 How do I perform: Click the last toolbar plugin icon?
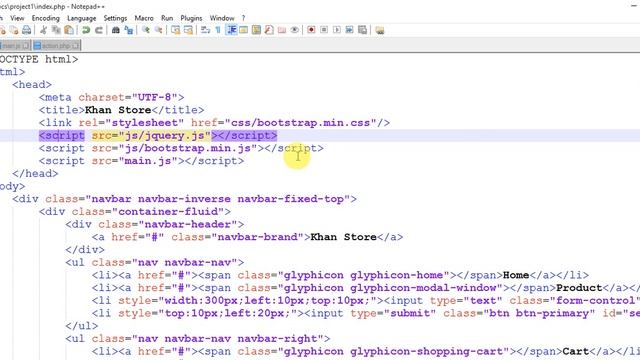tap(380, 30)
